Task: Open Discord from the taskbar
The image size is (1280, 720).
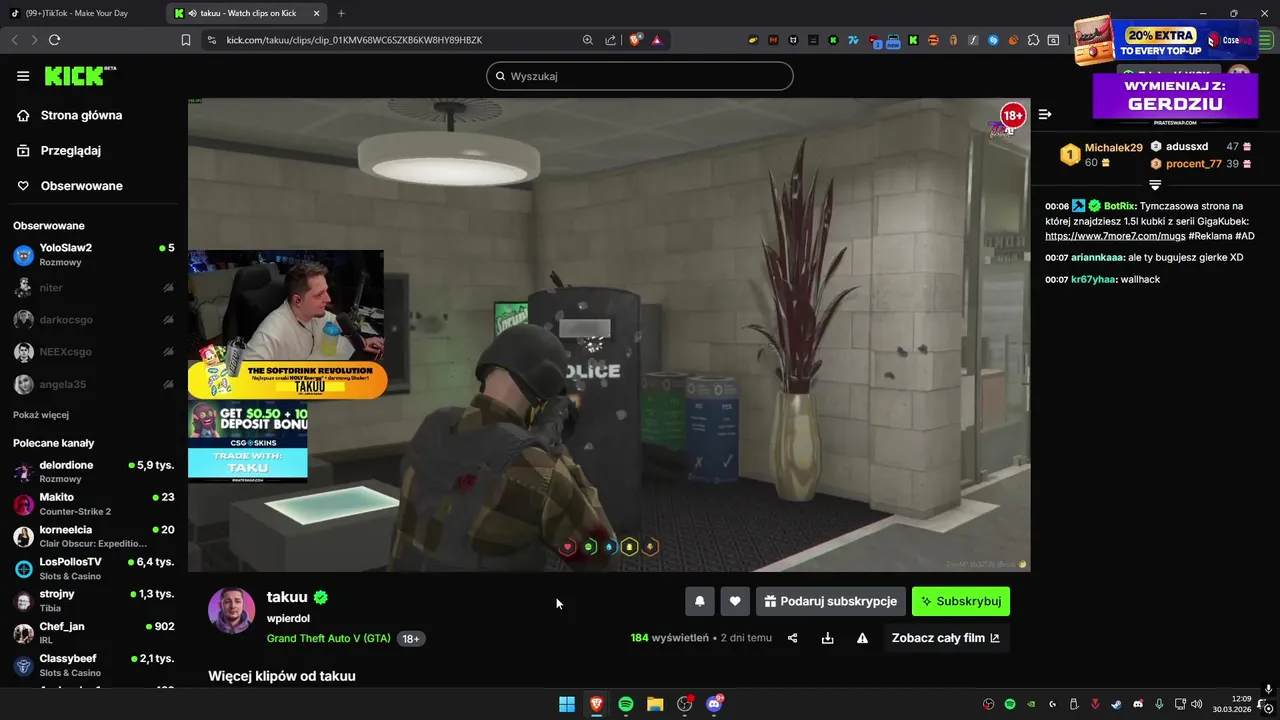Action: click(714, 704)
